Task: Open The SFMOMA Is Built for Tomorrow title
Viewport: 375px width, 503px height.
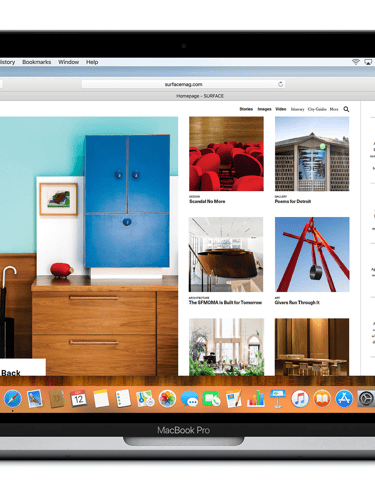Action: 225,303
